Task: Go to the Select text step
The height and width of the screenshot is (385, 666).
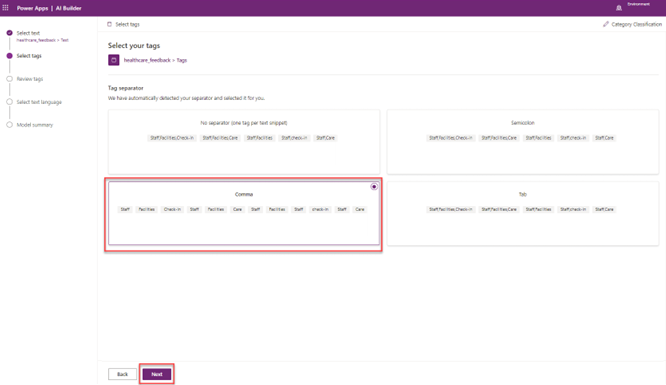Action: [28, 33]
